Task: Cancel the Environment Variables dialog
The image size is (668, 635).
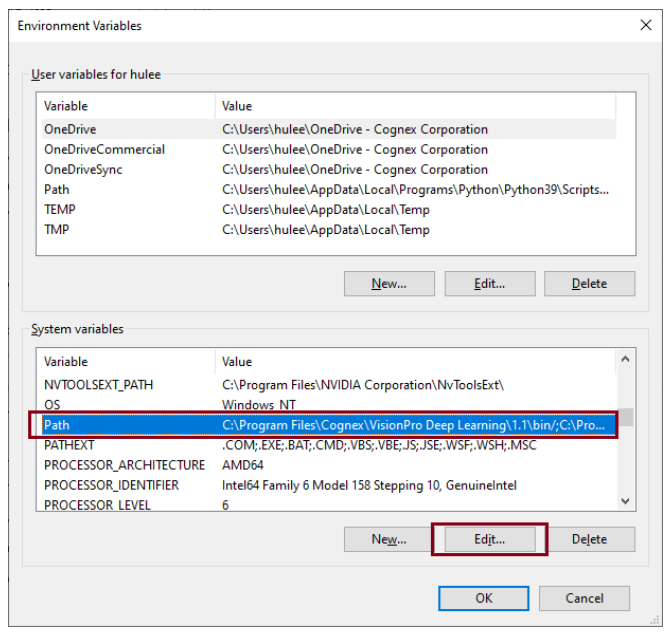Action: tap(584, 598)
